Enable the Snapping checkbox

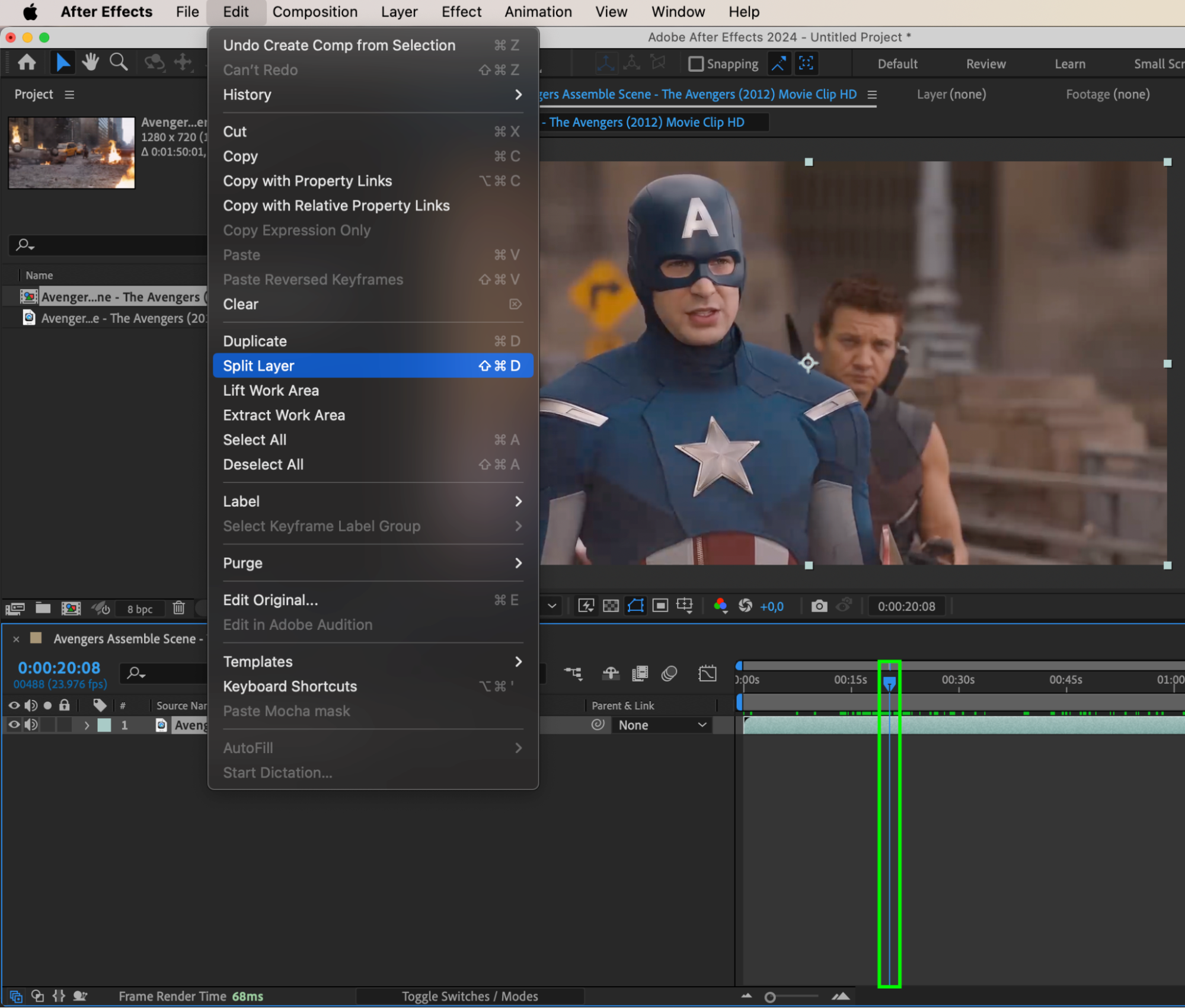point(696,64)
